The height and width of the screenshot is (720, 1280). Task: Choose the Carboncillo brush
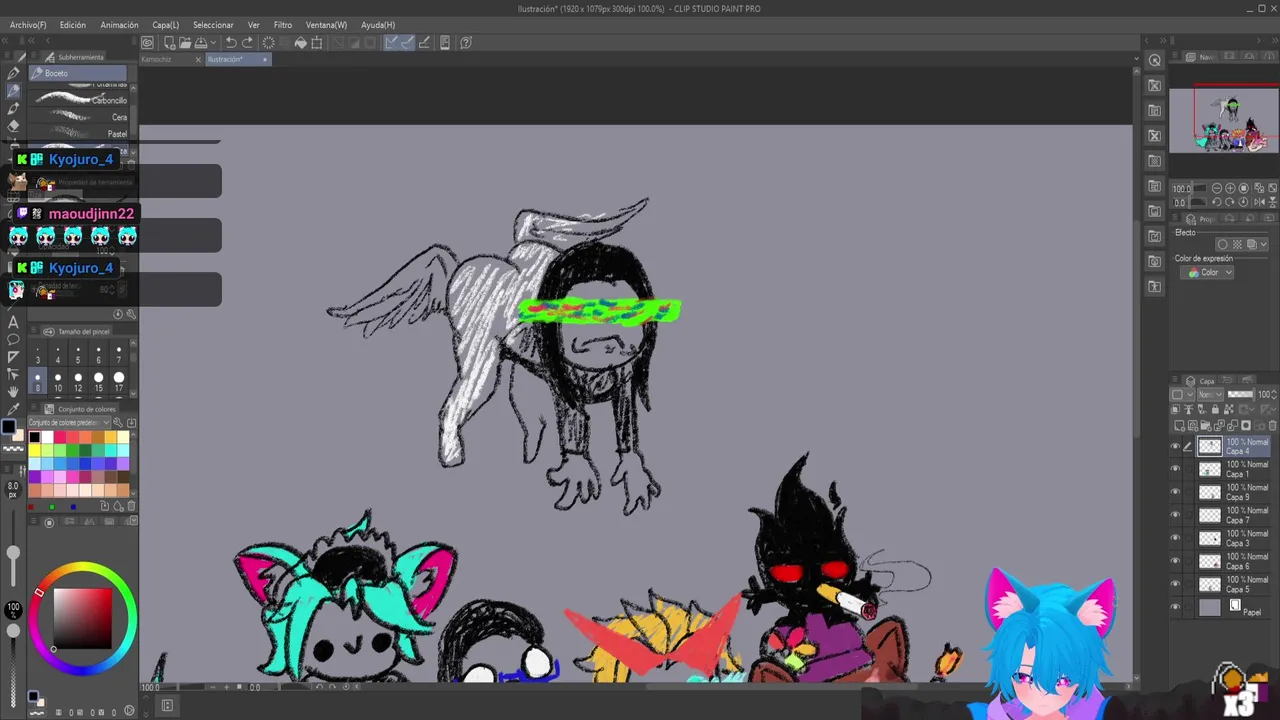tap(80, 100)
